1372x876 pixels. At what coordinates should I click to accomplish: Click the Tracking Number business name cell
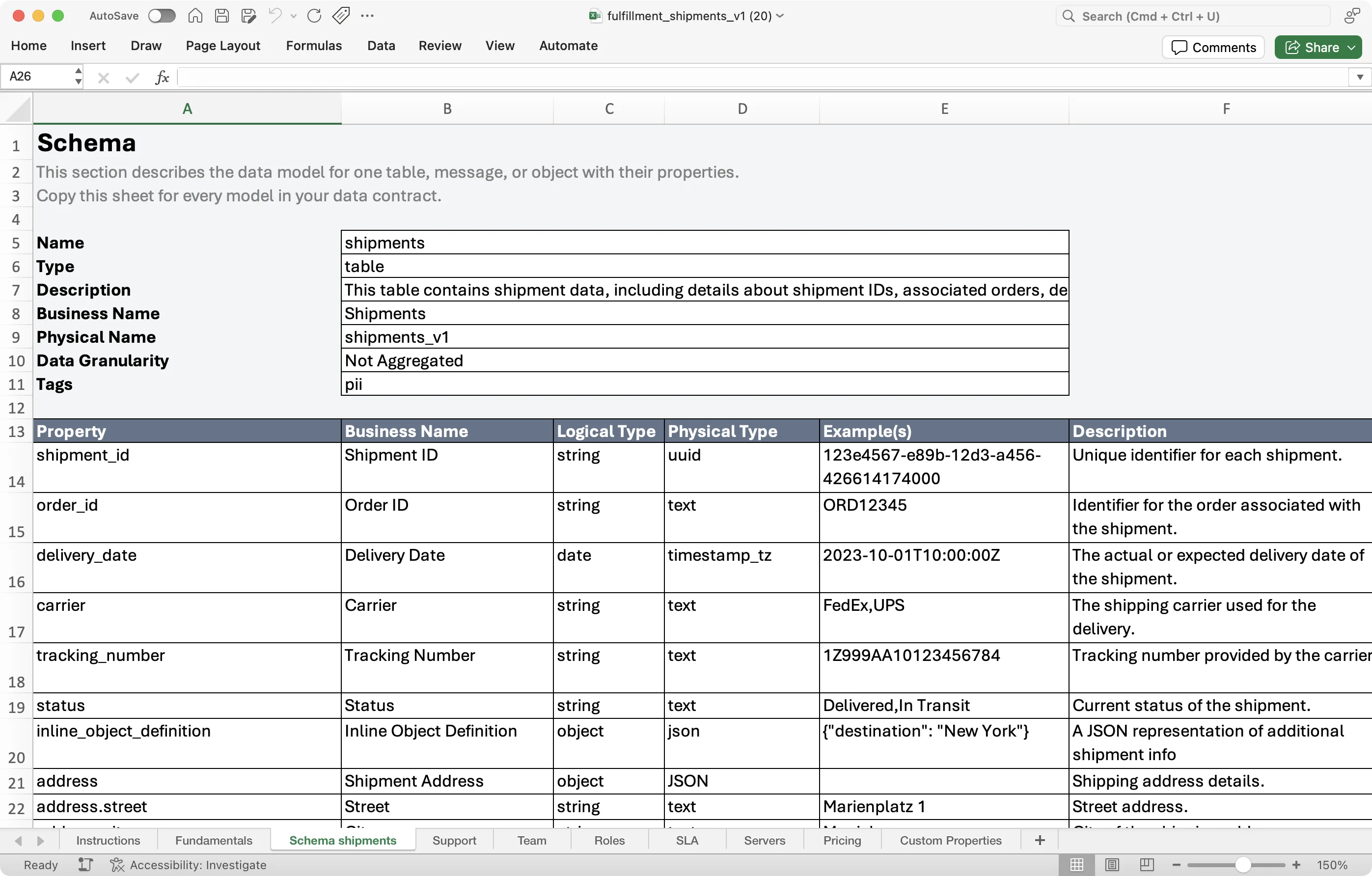(x=447, y=668)
